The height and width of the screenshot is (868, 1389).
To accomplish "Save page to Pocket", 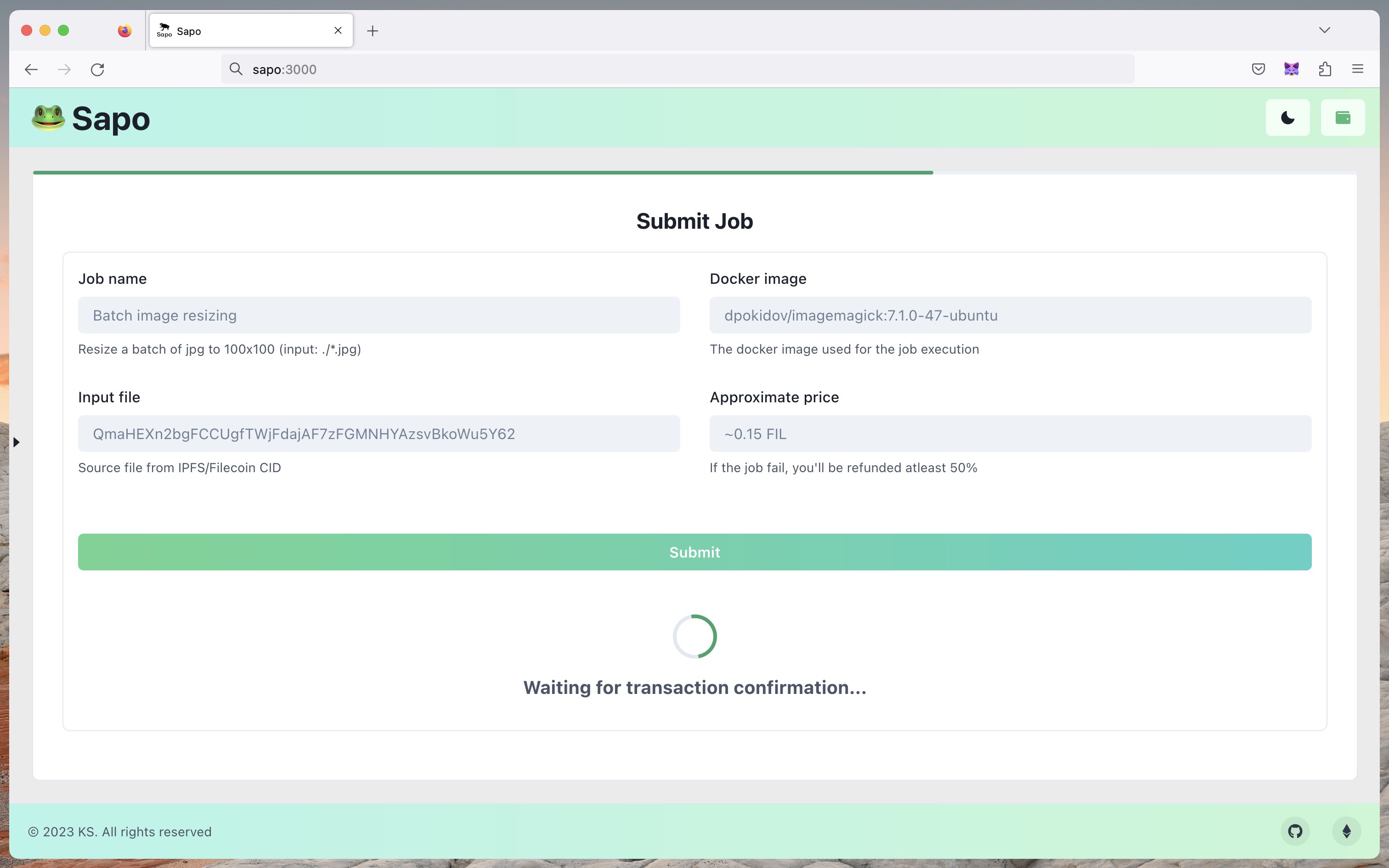I will (x=1258, y=69).
